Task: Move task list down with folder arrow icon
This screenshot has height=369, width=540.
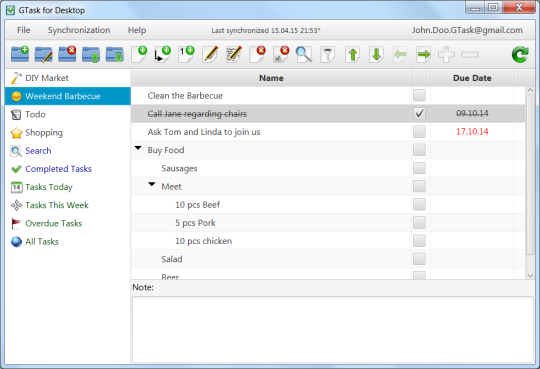Action: [115, 54]
